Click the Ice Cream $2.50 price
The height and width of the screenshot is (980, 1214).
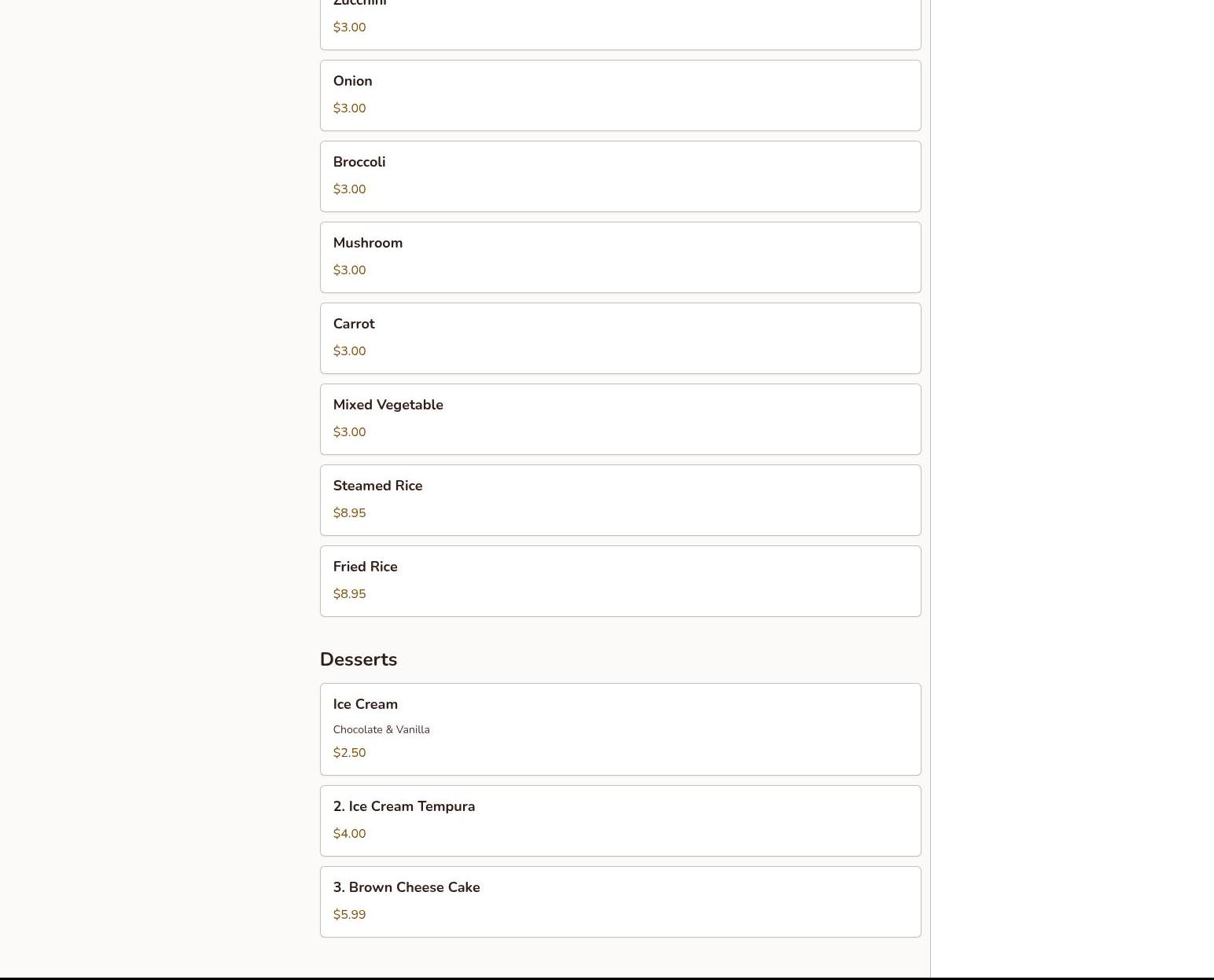click(x=349, y=753)
